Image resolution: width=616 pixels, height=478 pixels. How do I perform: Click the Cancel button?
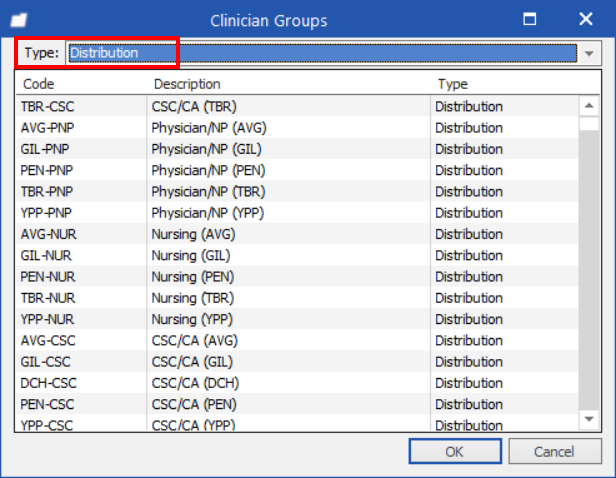(x=554, y=451)
